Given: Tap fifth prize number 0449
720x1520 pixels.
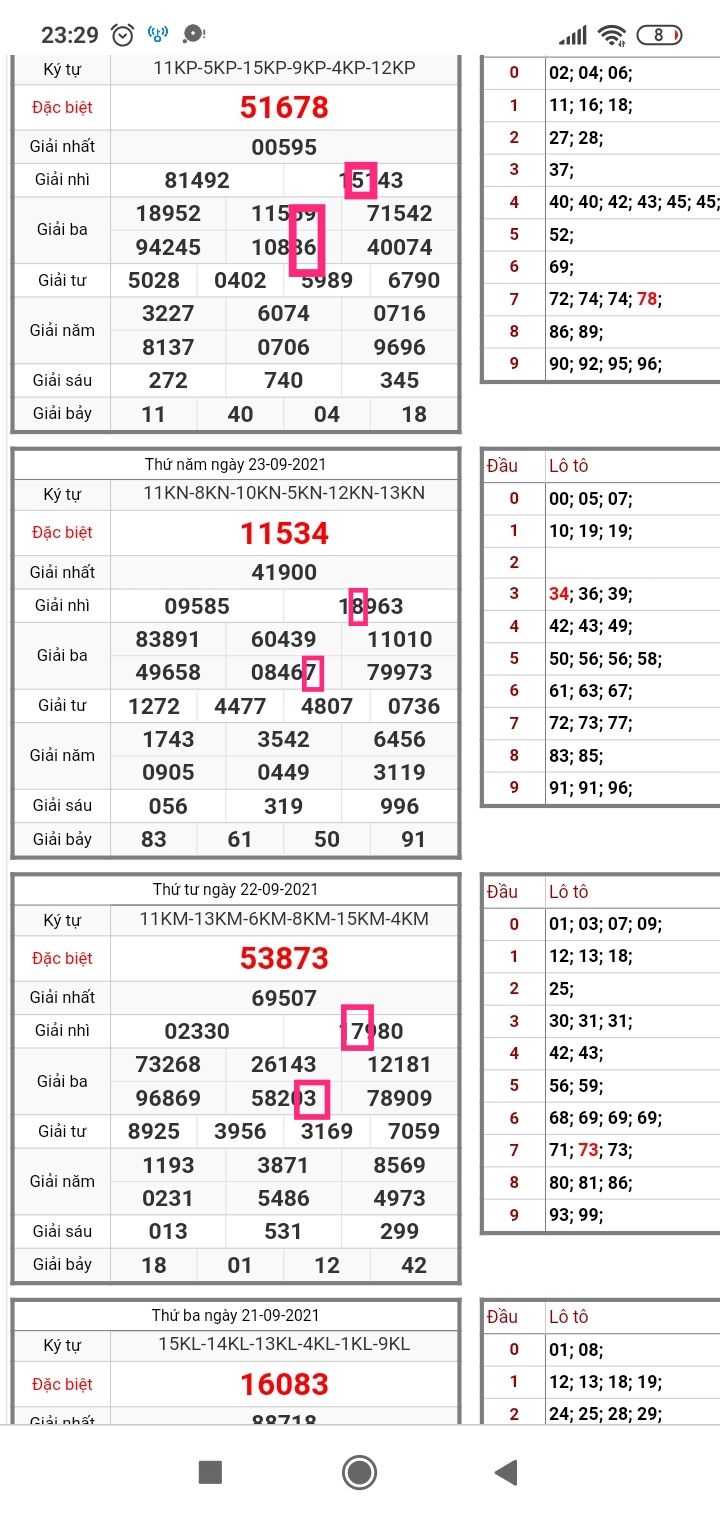Looking at the screenshot, I should (x=284, y=772).
